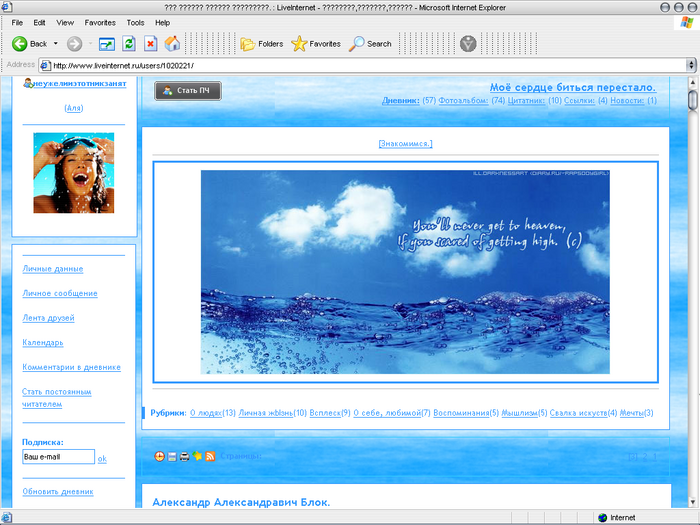The image size is (700, 525).
Task: Click the page icon in address bar
Action: (45, 66)
